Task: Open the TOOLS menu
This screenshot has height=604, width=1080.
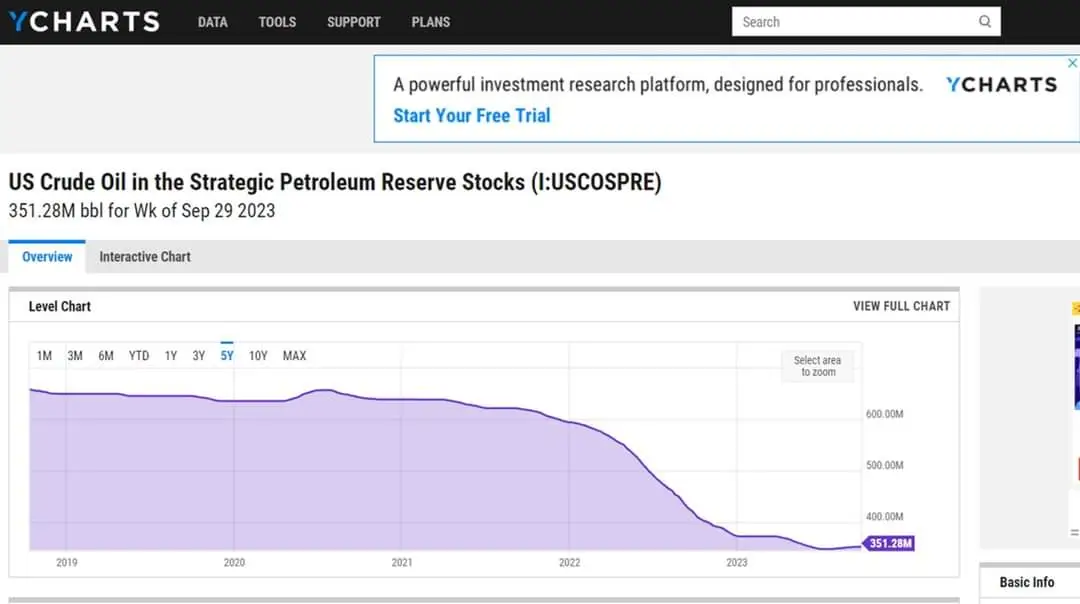Action: [x=277, y=22]
